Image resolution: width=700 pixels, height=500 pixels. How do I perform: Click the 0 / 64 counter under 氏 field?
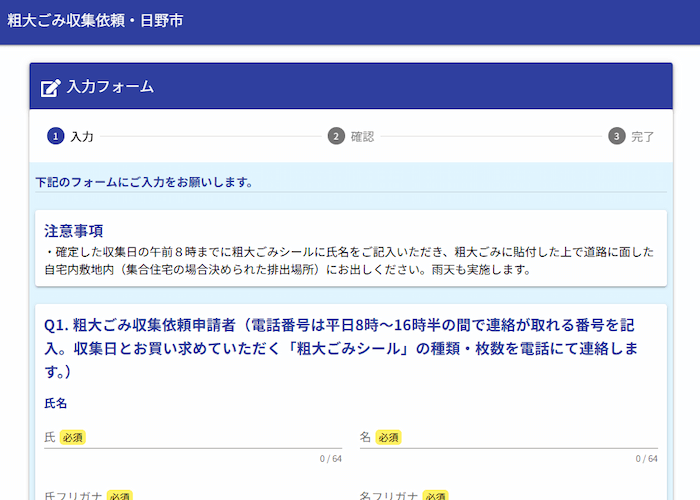pos(331,459)
